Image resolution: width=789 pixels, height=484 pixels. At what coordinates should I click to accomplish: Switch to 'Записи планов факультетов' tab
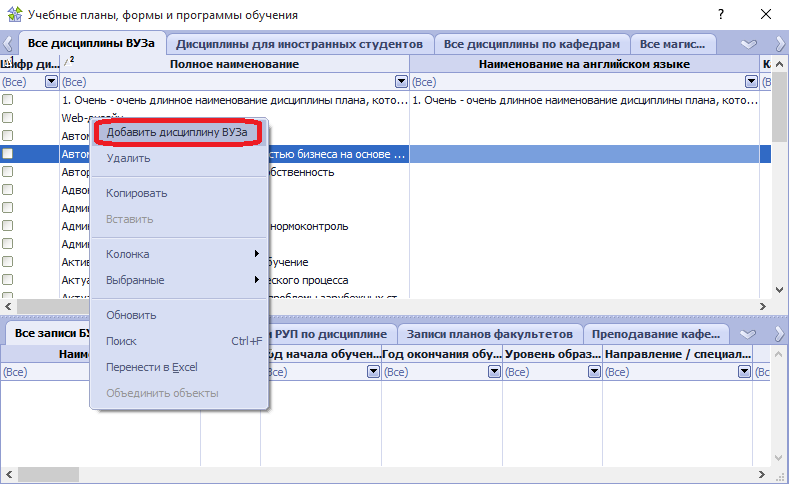(x=490, y=335)
